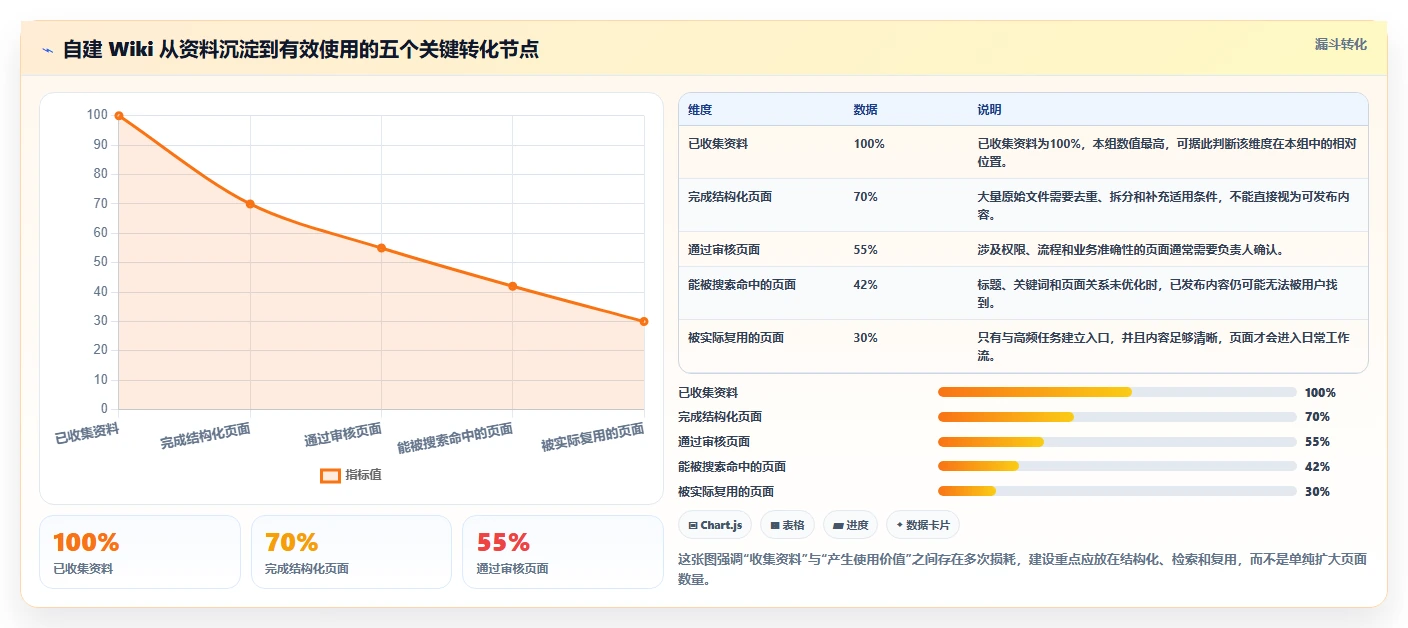Click the 完成结构化页面 cell in the table
The image size is (1408, 628).
coord(730,197)
